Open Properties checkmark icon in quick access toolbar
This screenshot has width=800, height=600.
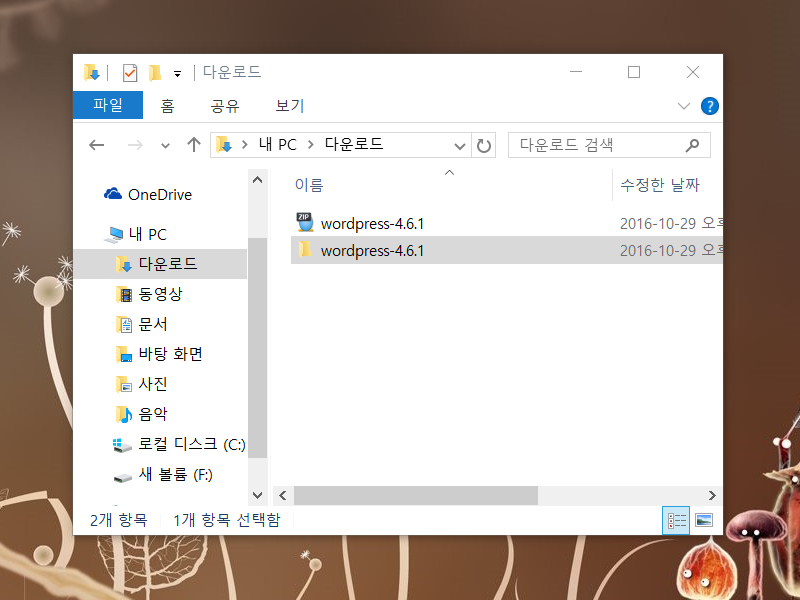[130, 73]
